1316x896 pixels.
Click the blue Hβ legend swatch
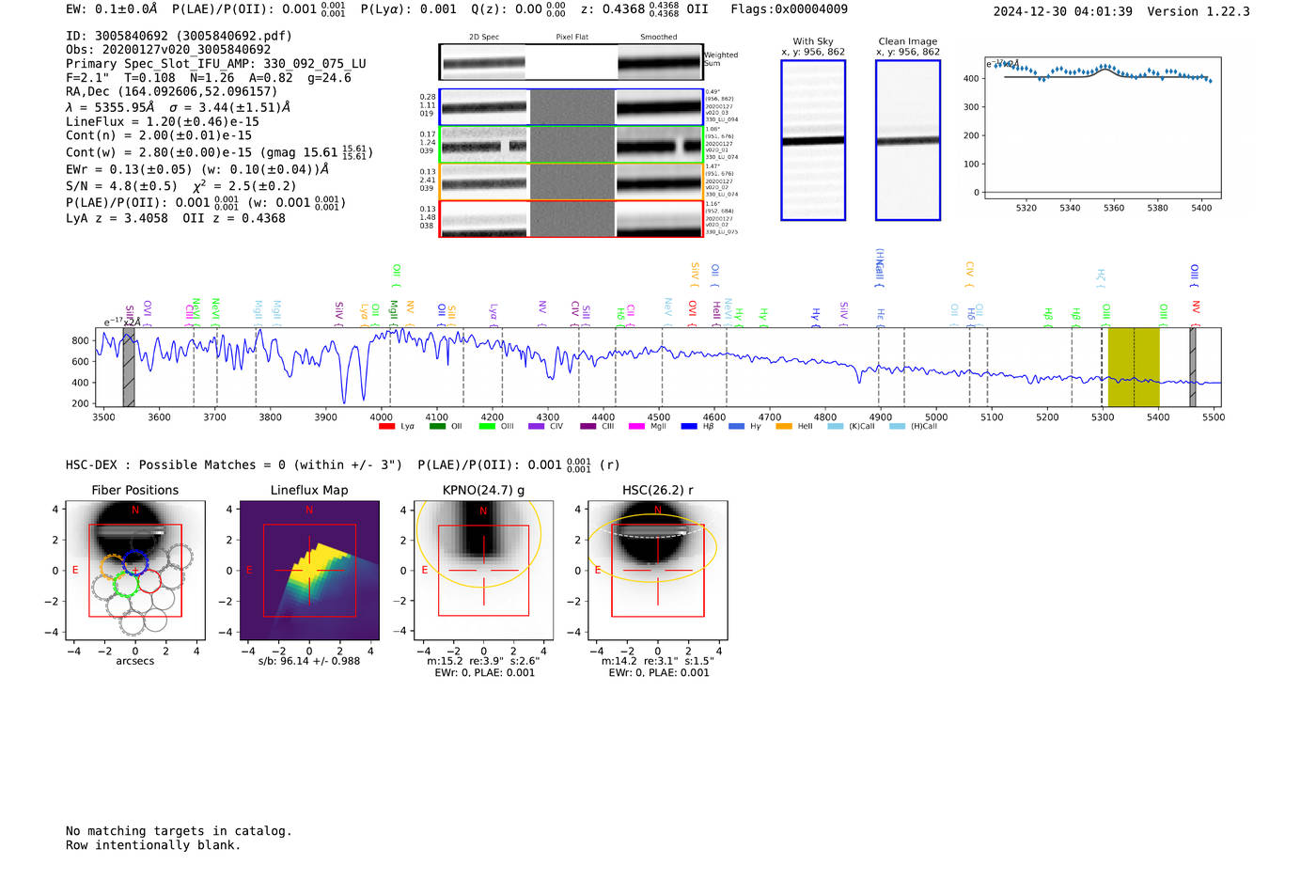[x=689, y=426]
